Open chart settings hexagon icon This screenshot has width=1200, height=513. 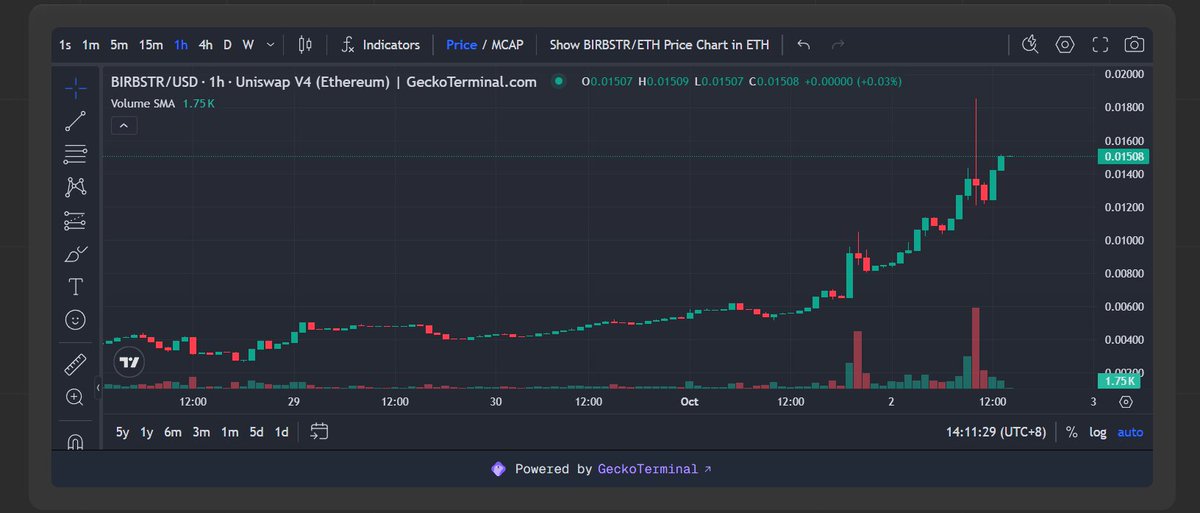(1066, 44)
